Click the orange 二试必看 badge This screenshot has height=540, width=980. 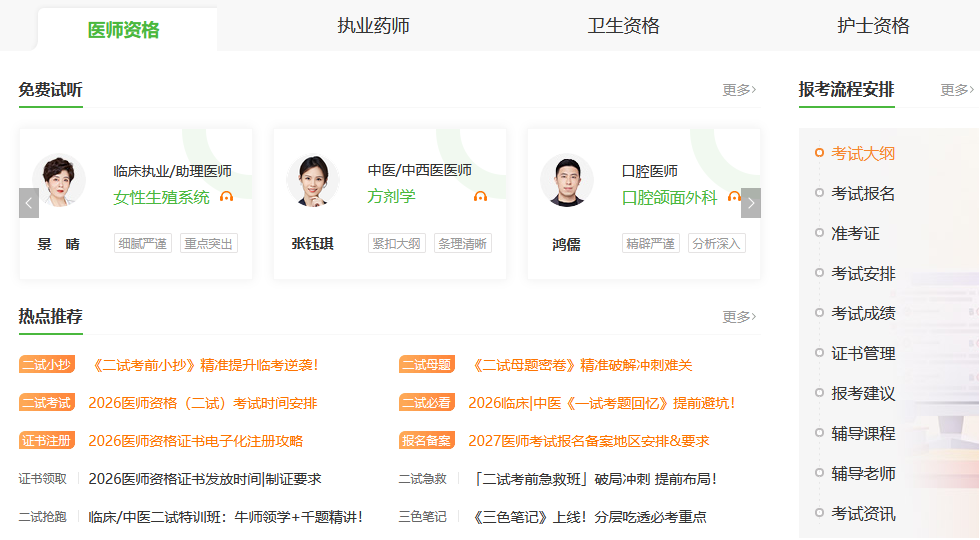tap(427, 402)
